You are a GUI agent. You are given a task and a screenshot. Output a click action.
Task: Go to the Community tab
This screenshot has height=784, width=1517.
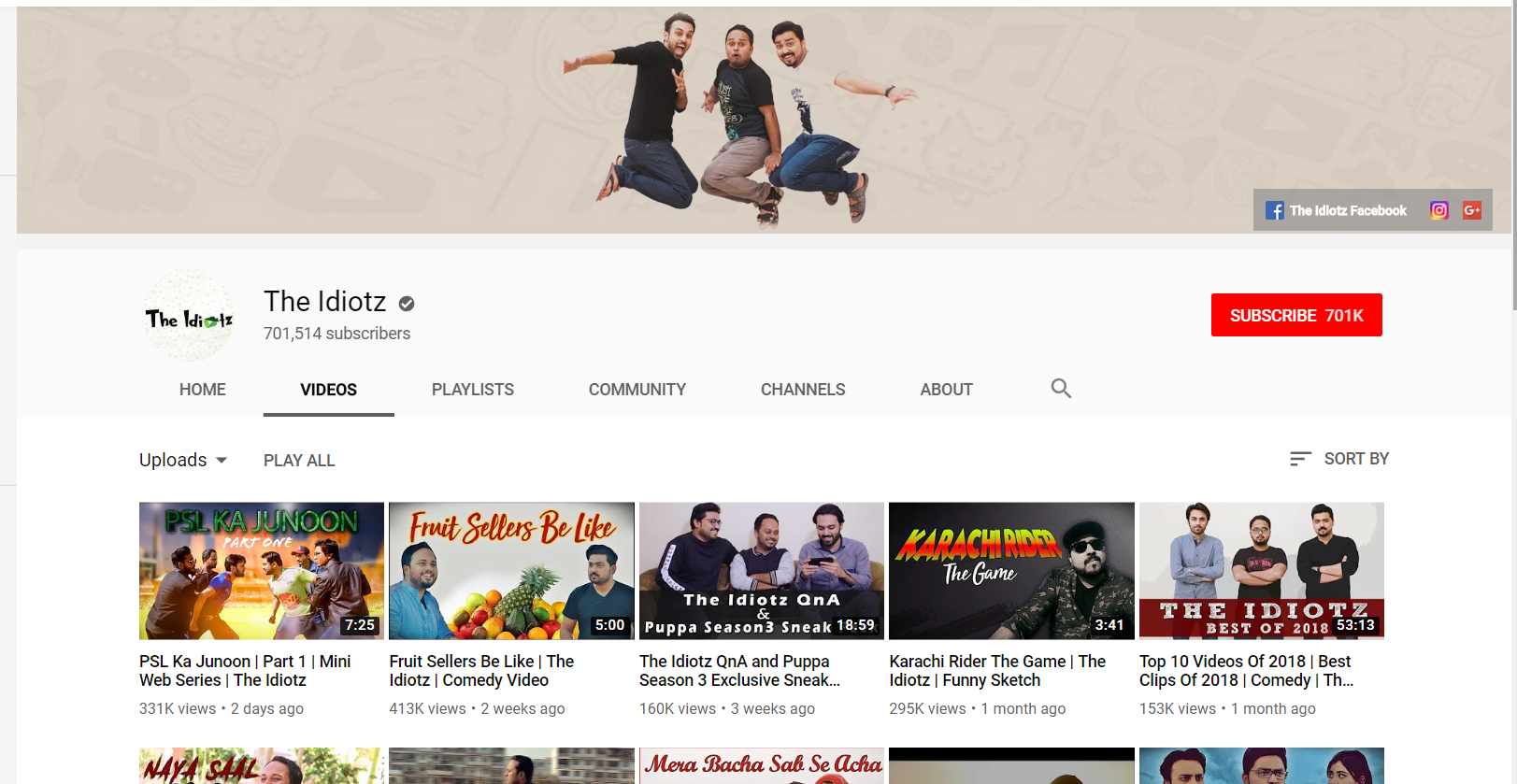[x=637, y=390]
